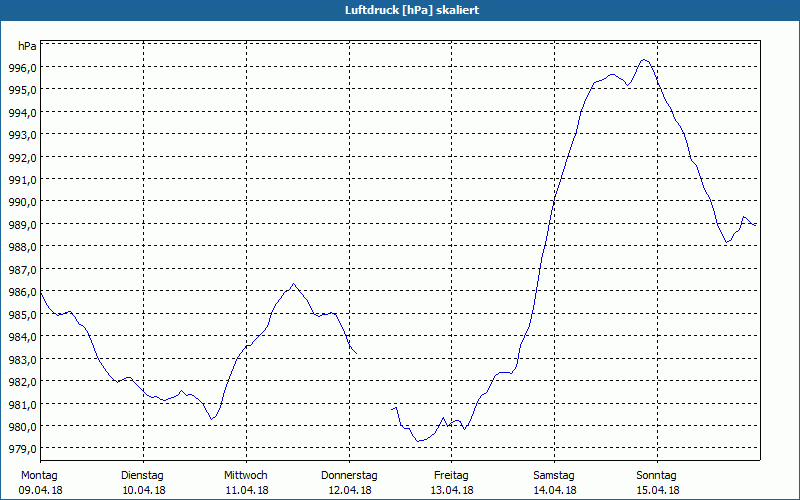Click the 987,0 axis value
Image resolution: width=800 pixels, height=500 pixels.
(22, 269)
